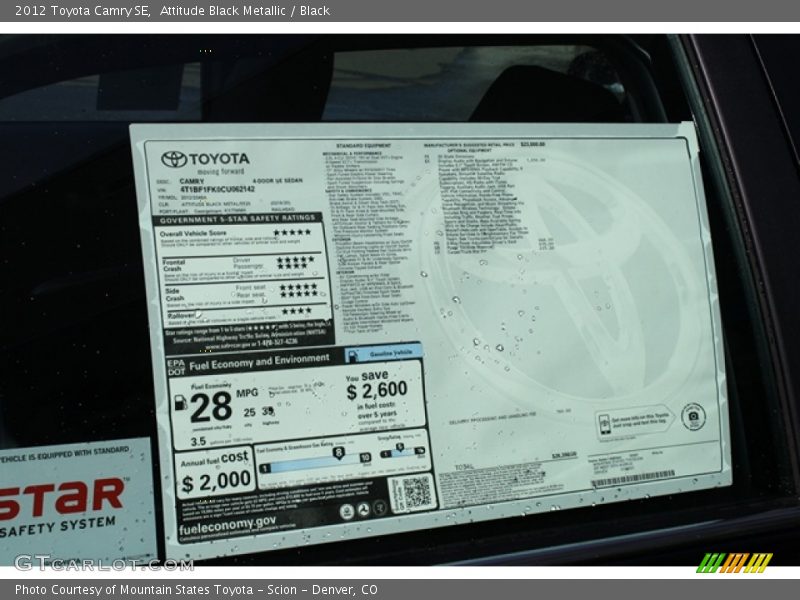Click the $2,600 fuel savings figure
This screenshot has height=600, width=800.
377,390
